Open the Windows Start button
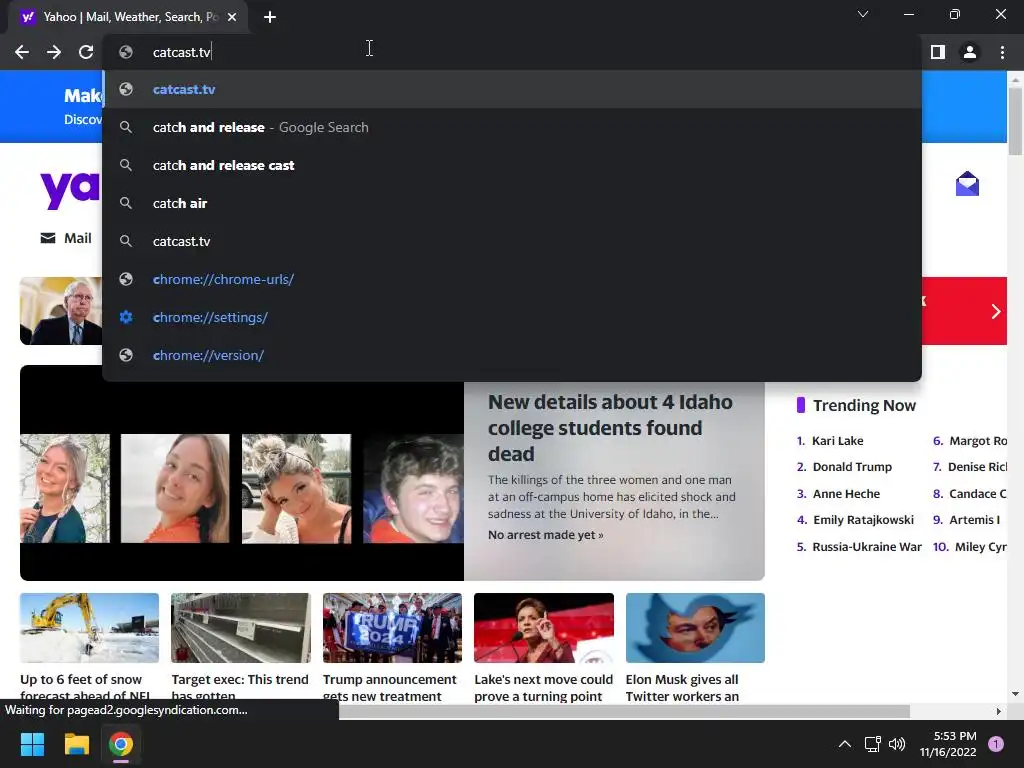The image size is (1024, 768). [x=32, y=744]
